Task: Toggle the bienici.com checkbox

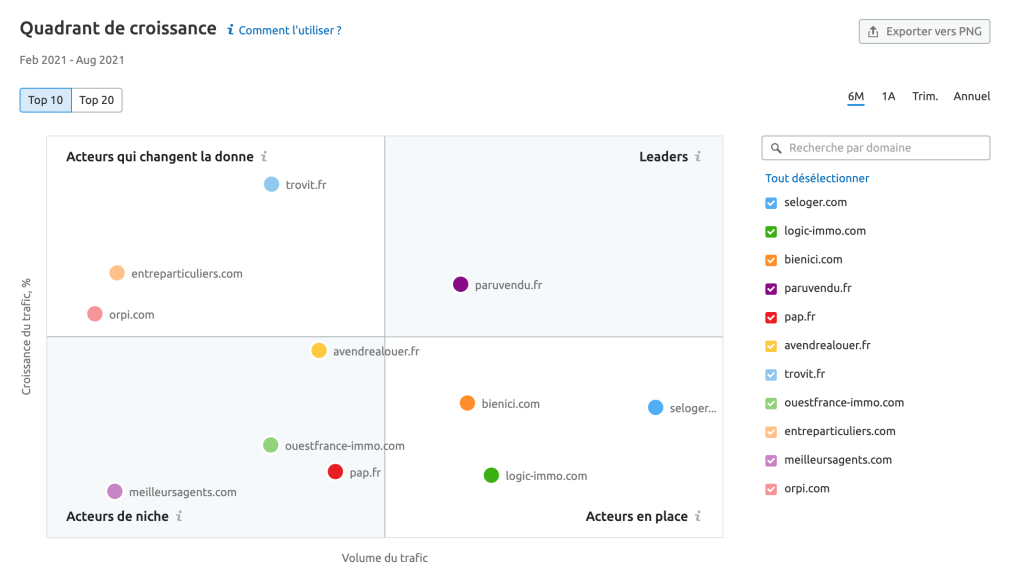Action: 771,260
